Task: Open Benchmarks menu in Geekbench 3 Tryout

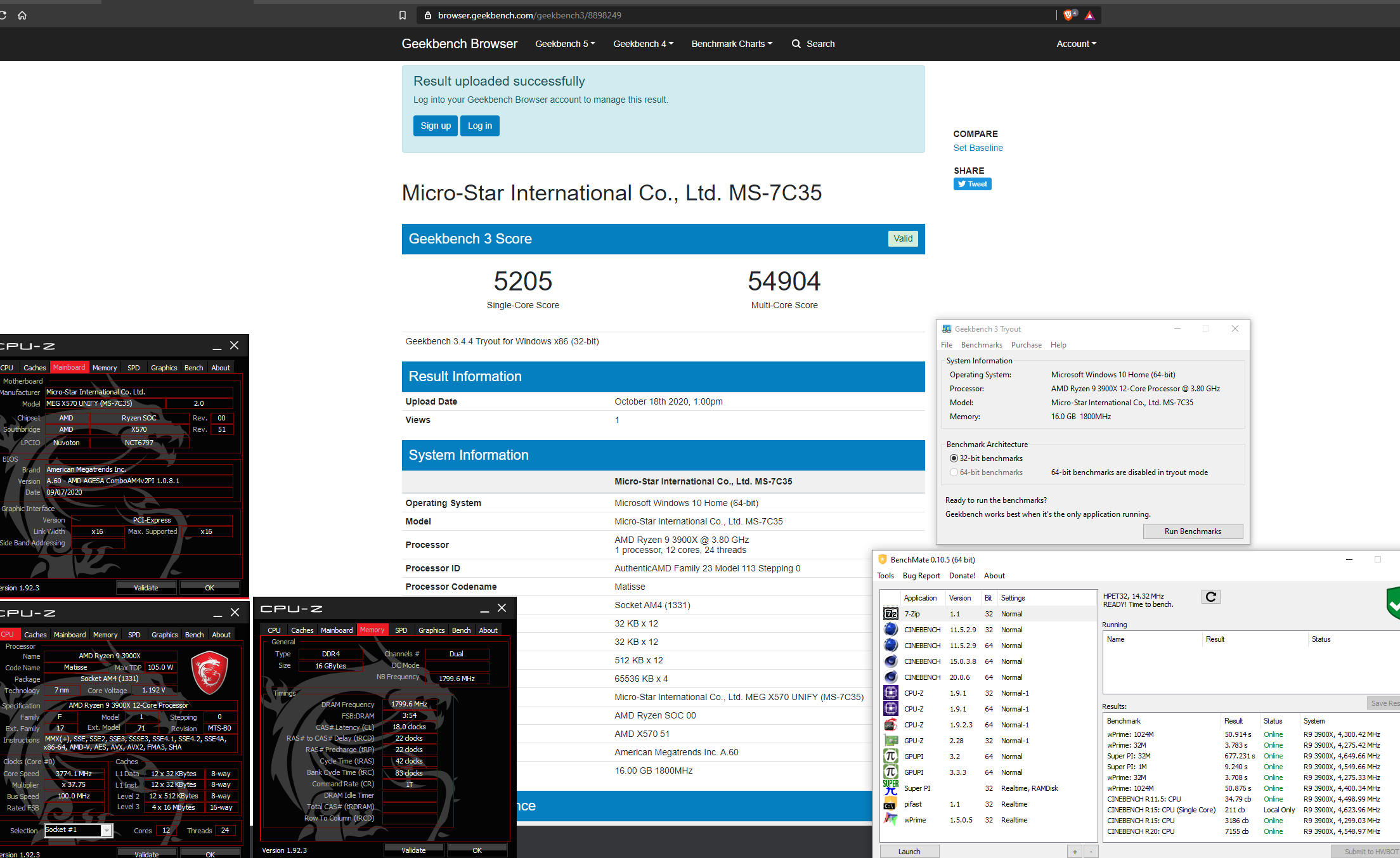Action: coord(982,345)
